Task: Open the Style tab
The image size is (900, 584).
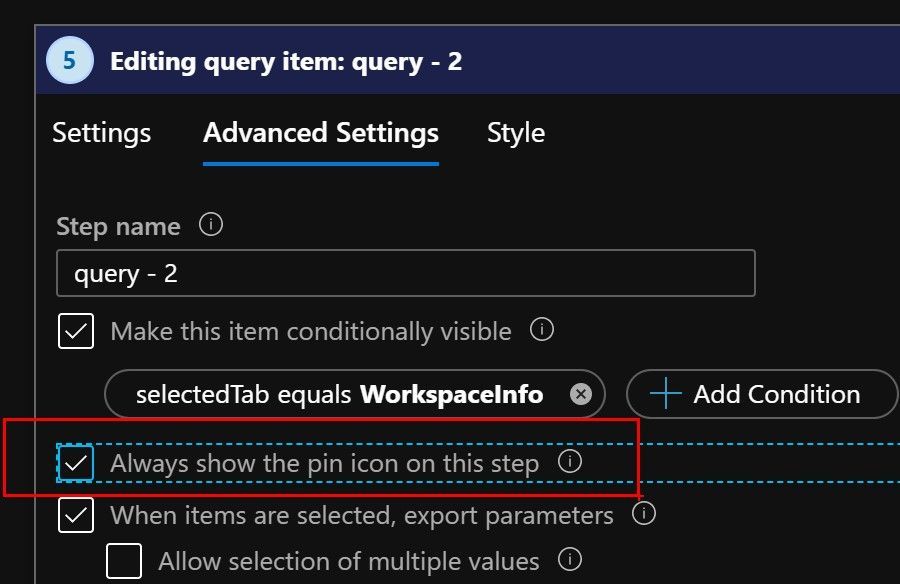Action: 516,133
